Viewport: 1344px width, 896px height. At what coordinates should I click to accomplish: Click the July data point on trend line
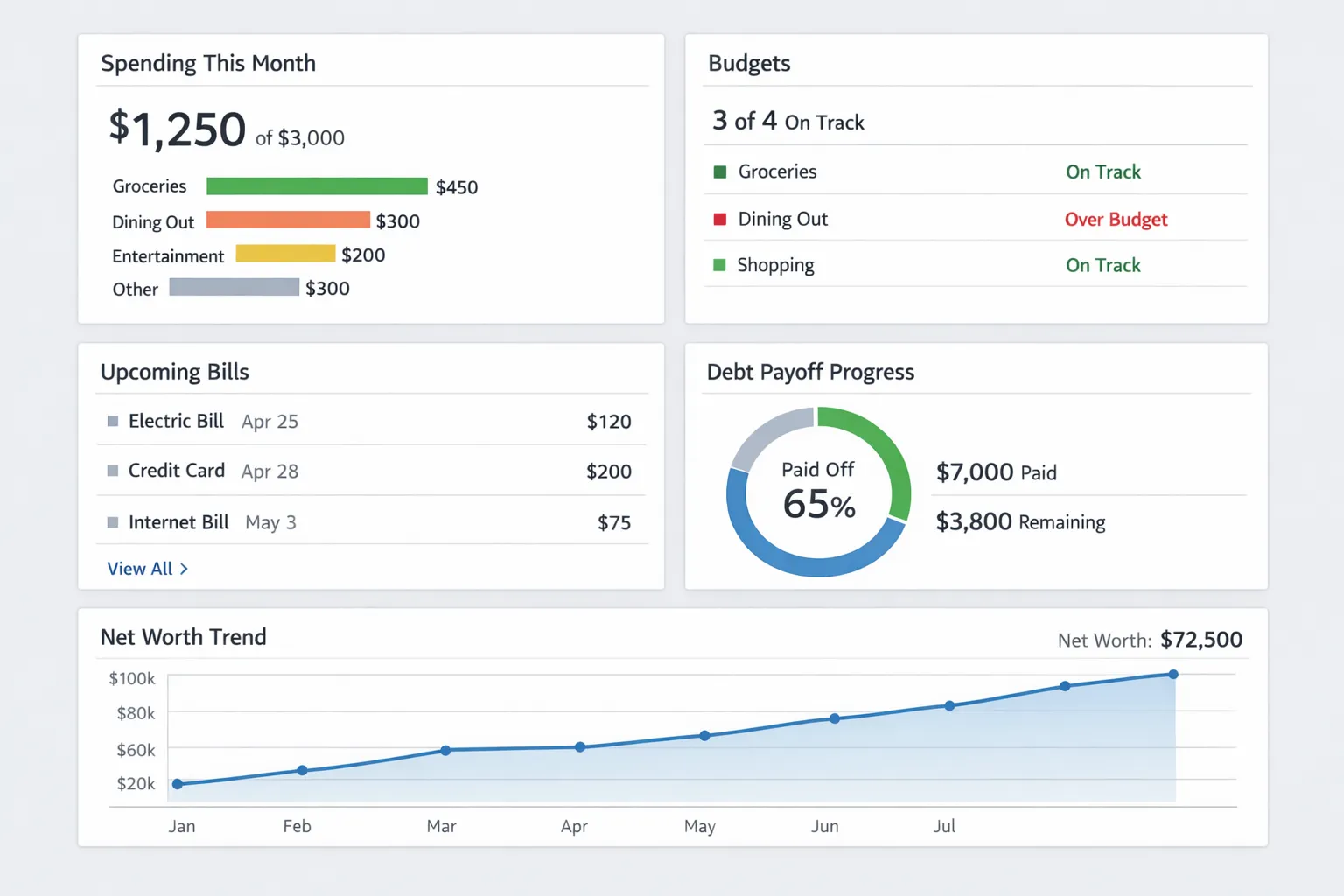[948, 705]
